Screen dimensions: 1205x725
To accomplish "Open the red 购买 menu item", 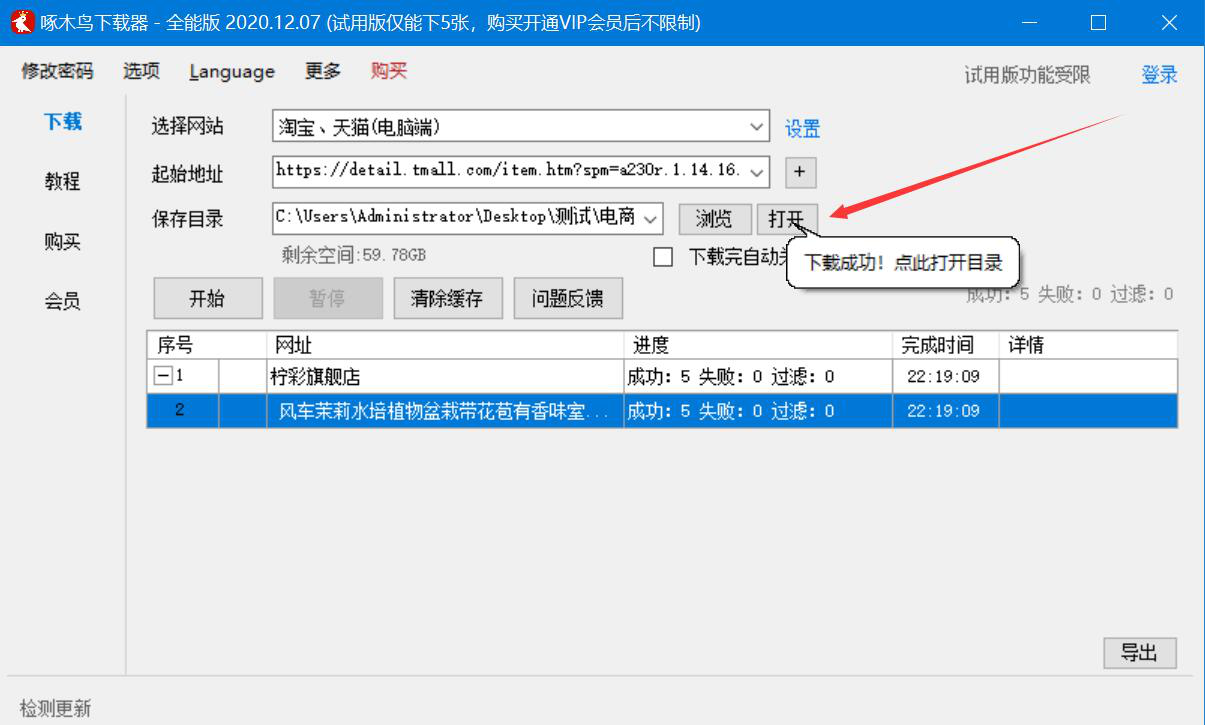I will tap(389, 71).
